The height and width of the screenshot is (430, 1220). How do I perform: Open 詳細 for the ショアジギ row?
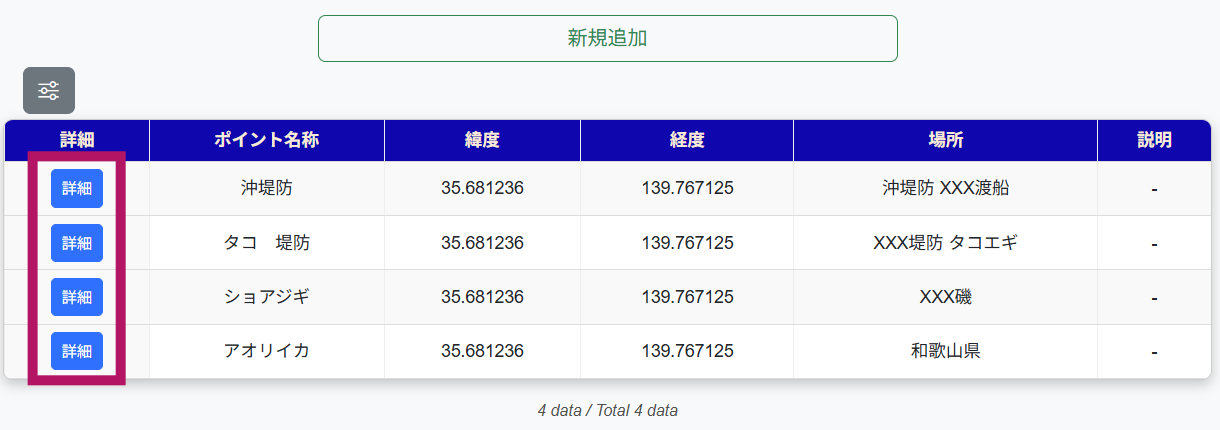click(x=77, y=297)
